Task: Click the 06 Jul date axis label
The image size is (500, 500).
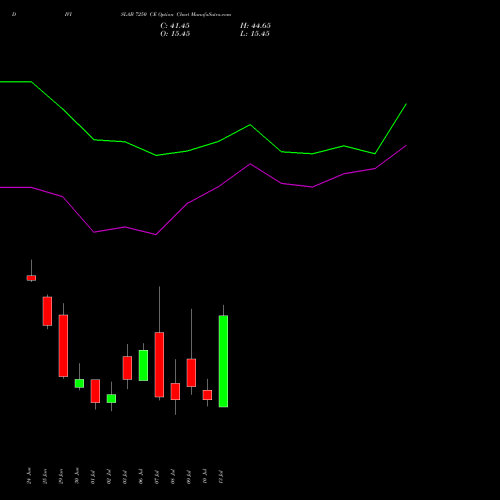Action: pos(141,476)
